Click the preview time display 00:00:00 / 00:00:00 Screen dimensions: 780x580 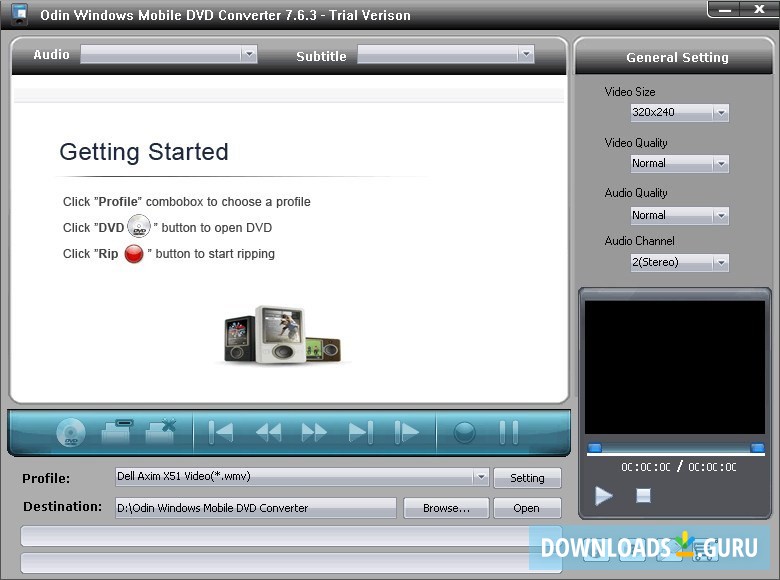point(679,467)
